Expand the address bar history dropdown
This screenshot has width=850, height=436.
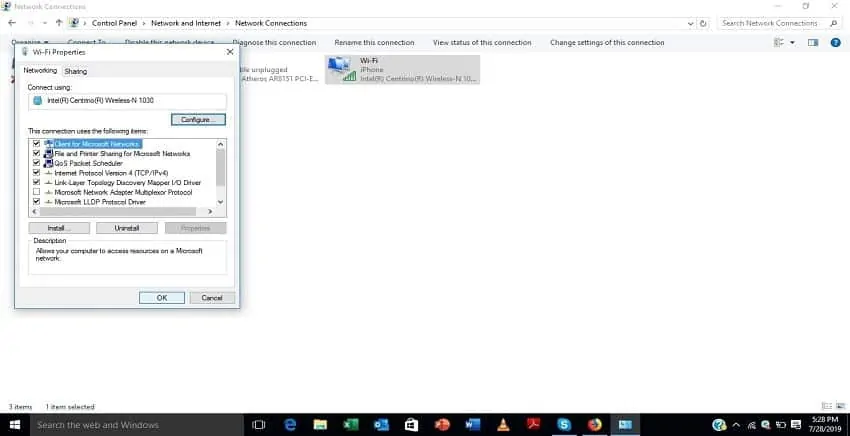[x=690, y=23]
